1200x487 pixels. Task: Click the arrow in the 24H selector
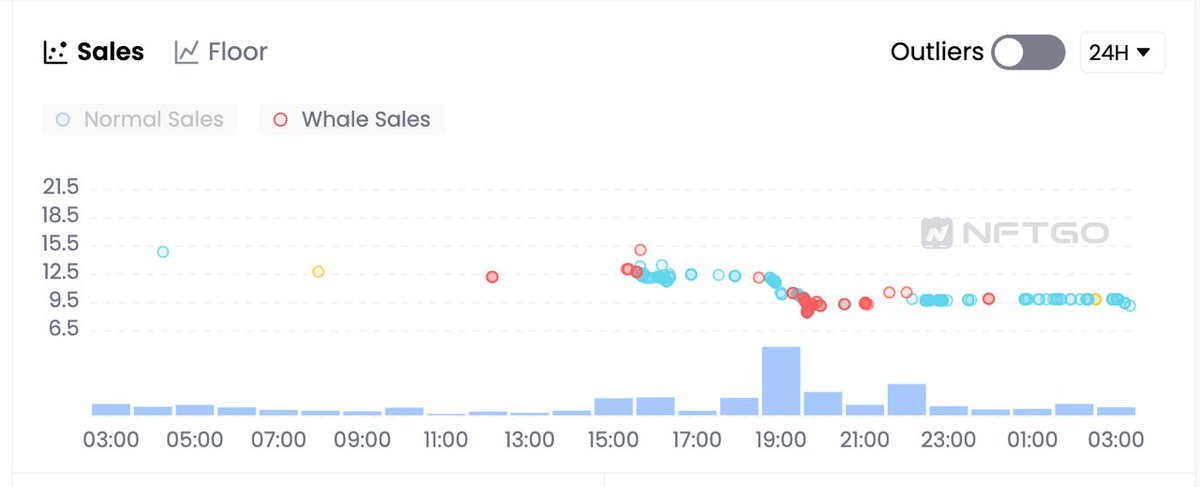click(x=1144, y=52)
